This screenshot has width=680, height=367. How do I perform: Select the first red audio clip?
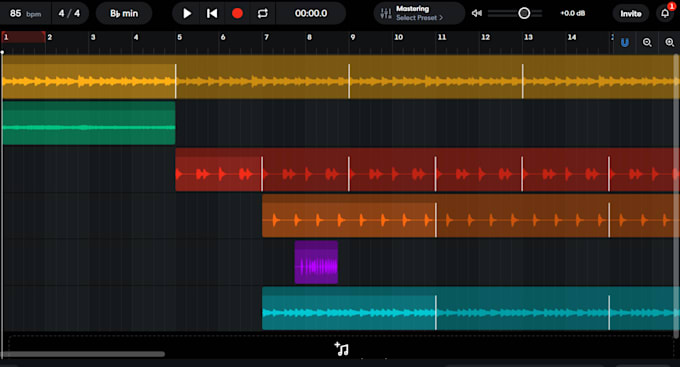pyautogui.click(x=219, y=170)
